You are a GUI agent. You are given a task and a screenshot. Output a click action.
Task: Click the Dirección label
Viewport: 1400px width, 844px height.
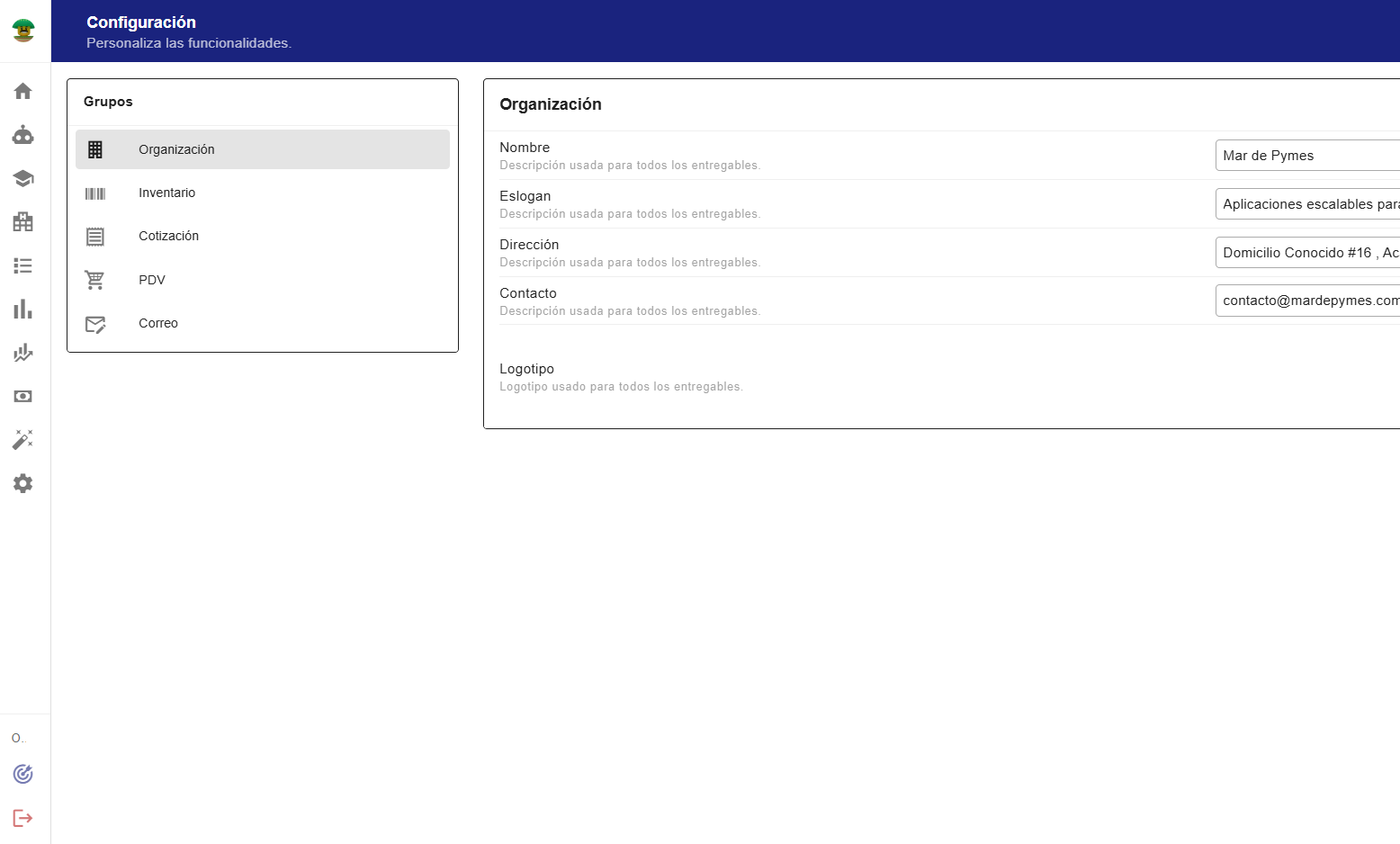[x=529, y=245]
